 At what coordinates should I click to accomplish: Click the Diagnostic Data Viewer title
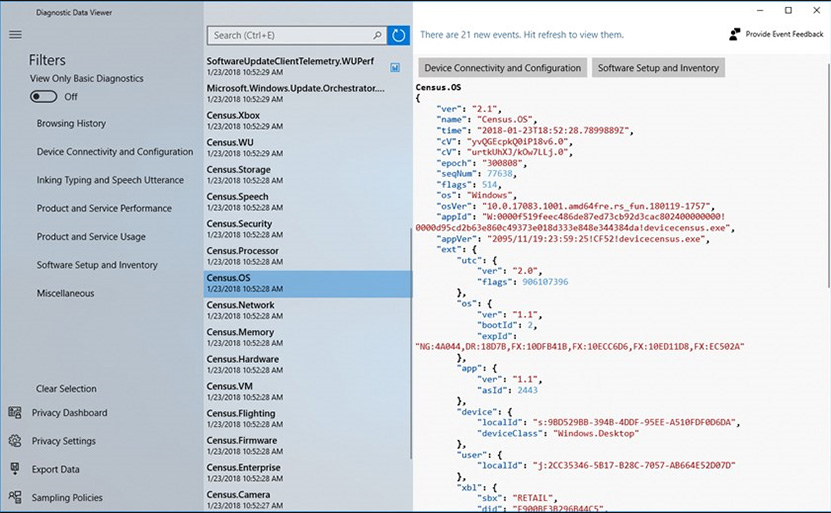click(x=74, y=12)
